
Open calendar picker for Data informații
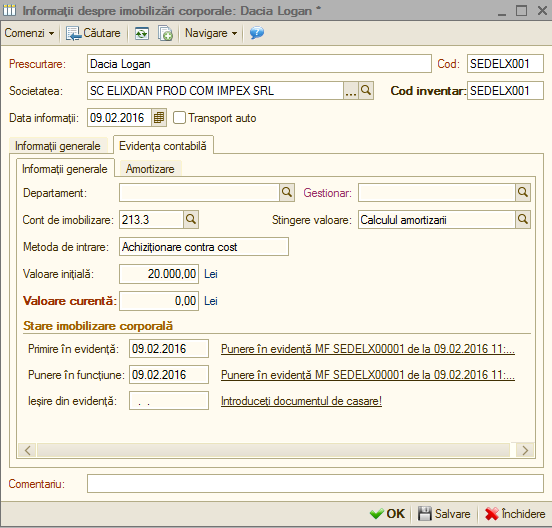159,118
